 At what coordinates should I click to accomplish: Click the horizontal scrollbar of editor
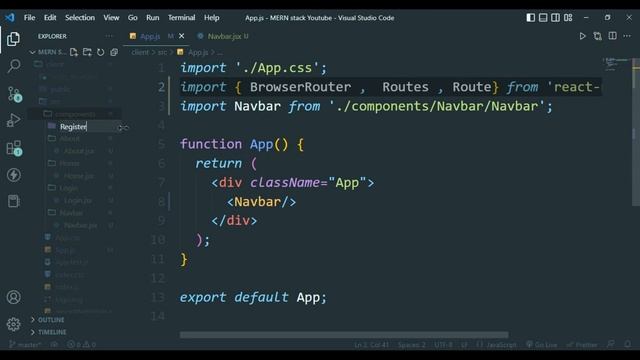(x=344, y=335)
